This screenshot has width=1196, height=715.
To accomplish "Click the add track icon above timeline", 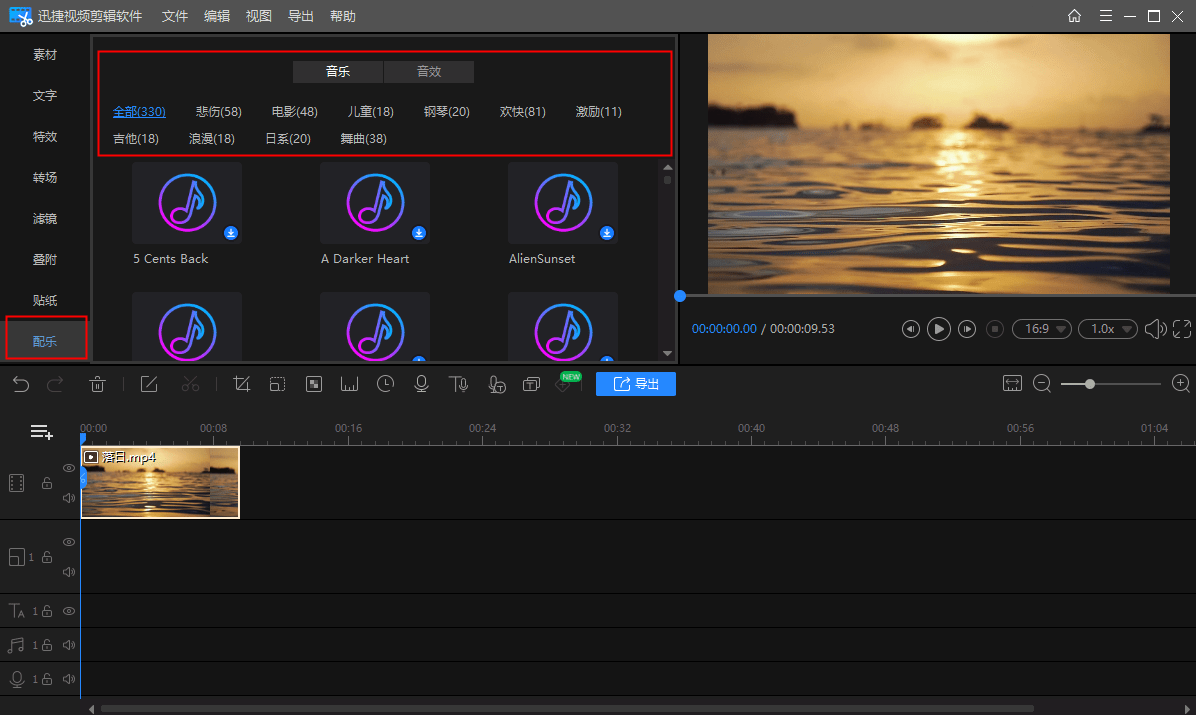I will point(41,432).
